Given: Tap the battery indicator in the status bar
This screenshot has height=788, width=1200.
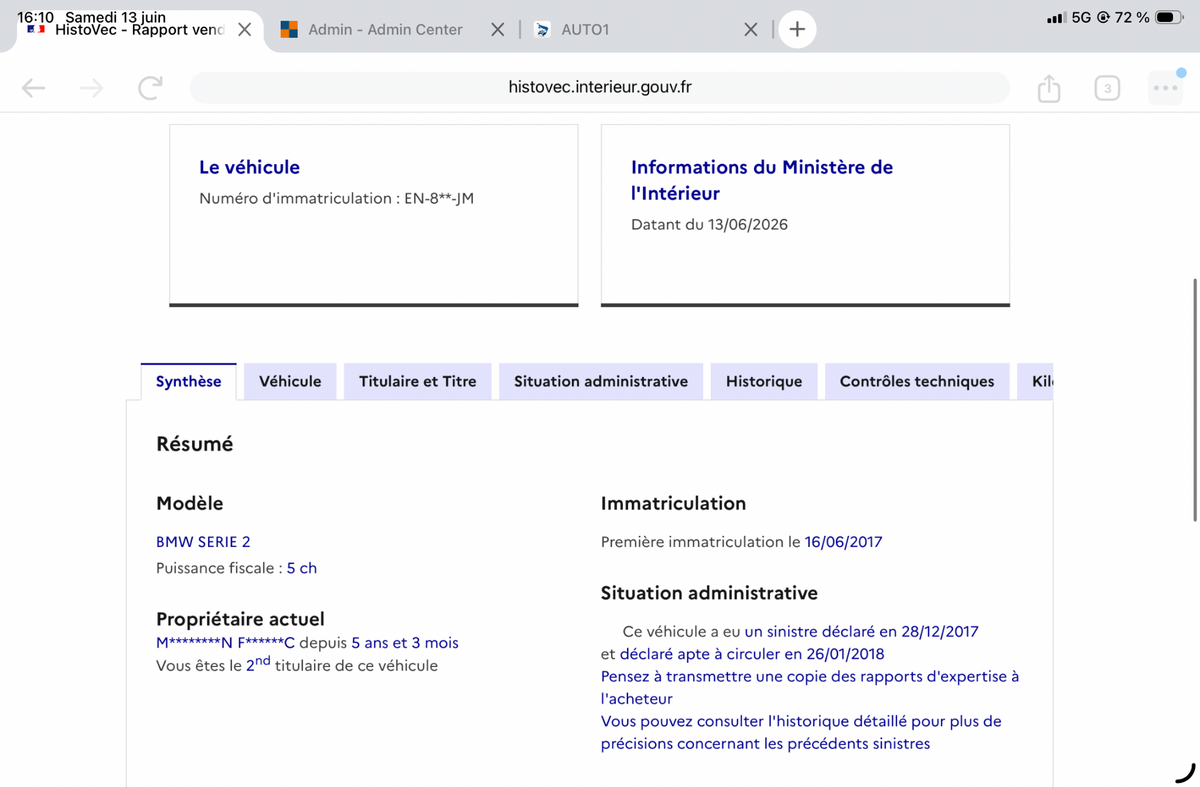Looking at the screenshot, I should (x=1169, y=17).
